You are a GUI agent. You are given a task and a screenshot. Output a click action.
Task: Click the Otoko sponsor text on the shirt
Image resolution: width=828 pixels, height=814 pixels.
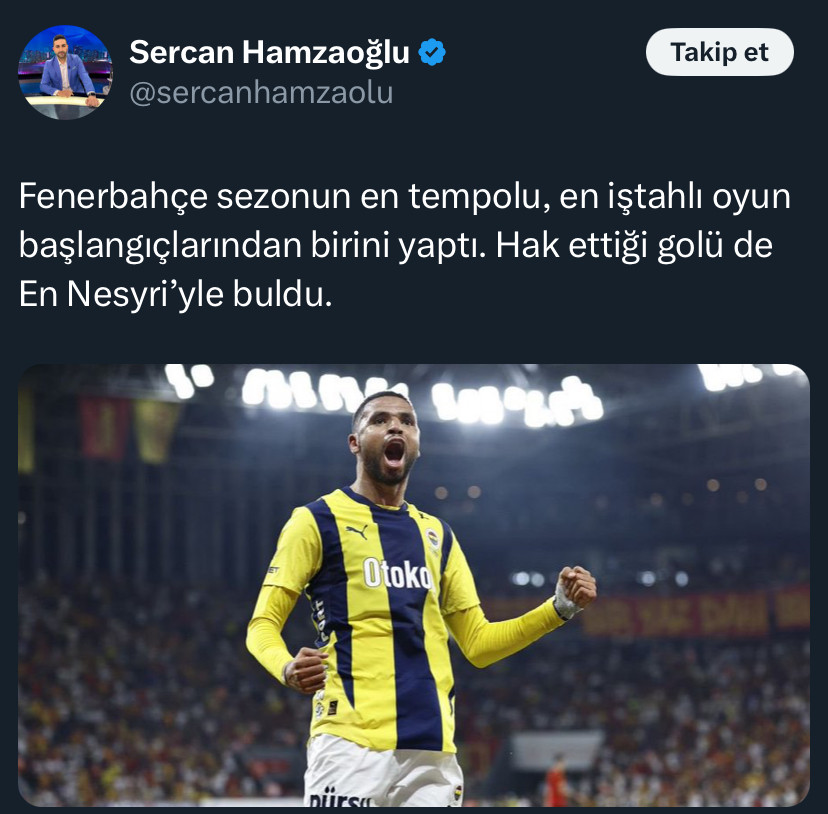pos(398,574)
